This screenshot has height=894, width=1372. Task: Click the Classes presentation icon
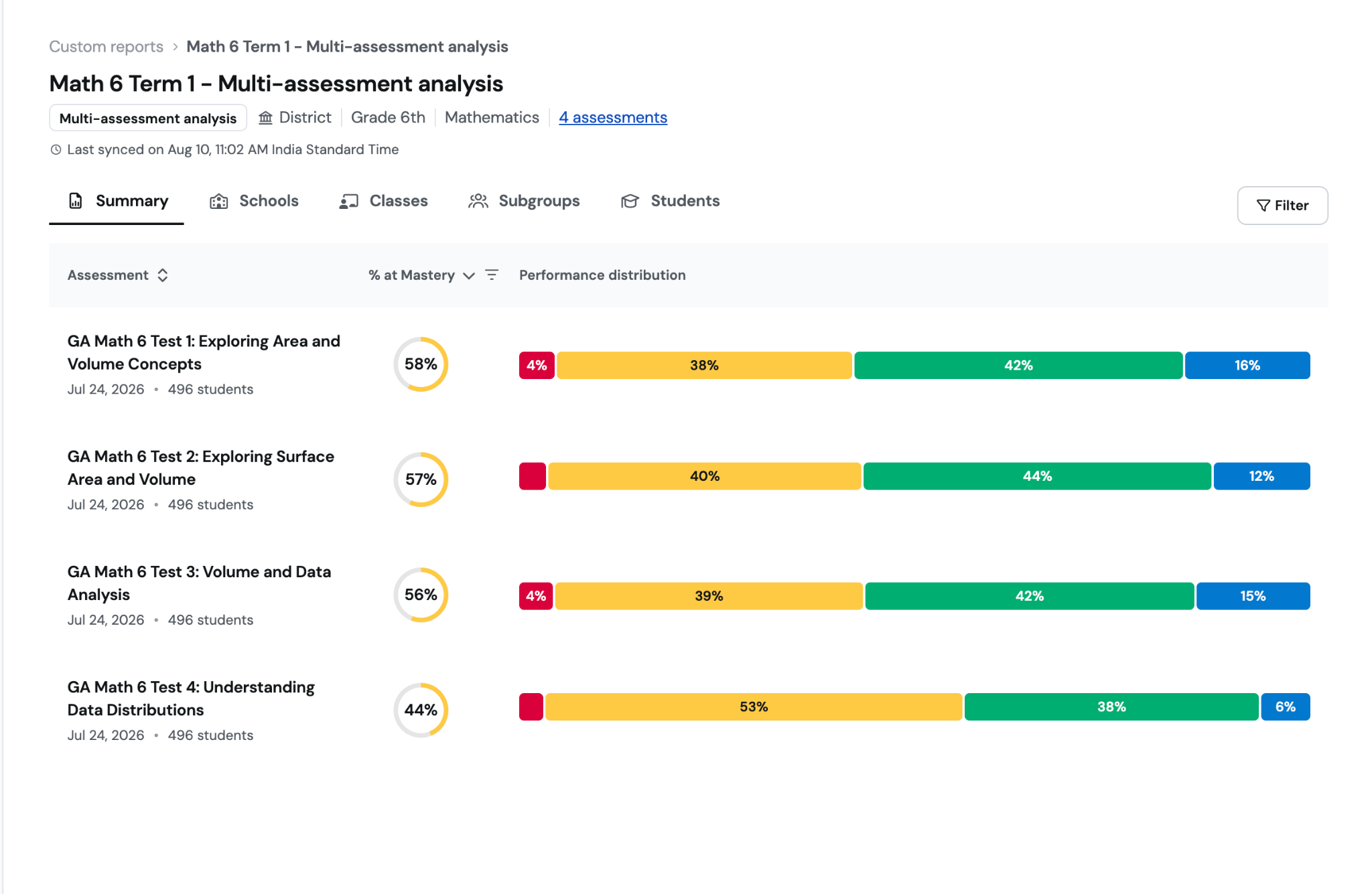click(x=348, y=202)
